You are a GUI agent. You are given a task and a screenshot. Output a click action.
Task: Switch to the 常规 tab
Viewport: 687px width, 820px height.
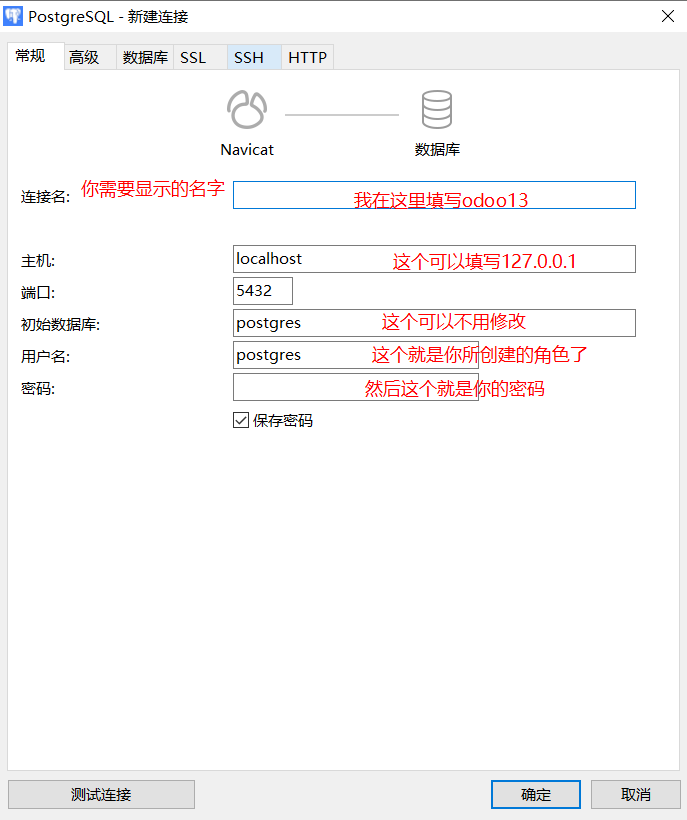click(36, 56)
